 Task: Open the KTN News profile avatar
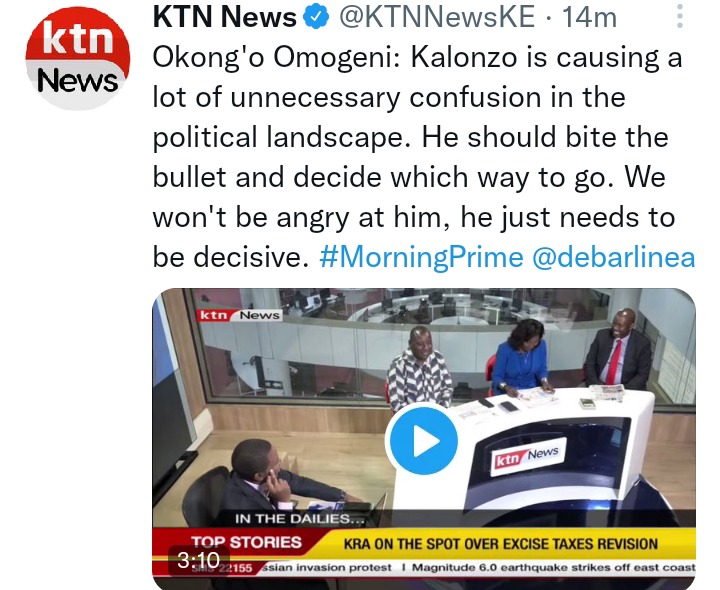click(x=78, y=58)
